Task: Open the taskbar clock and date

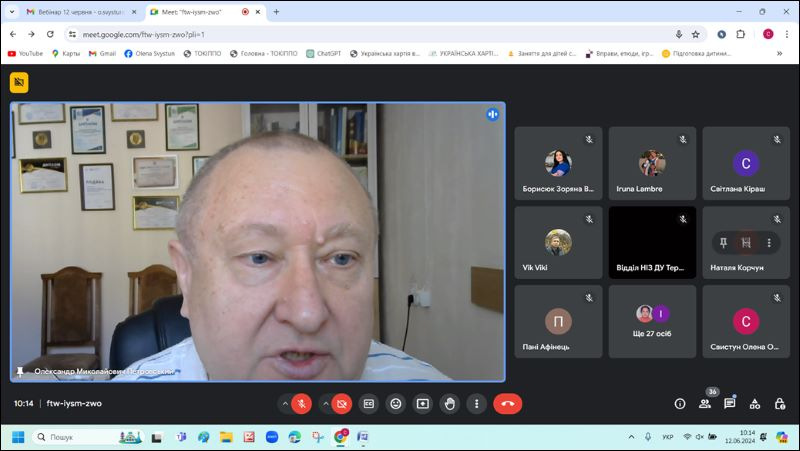Action: tap(739, 437)
